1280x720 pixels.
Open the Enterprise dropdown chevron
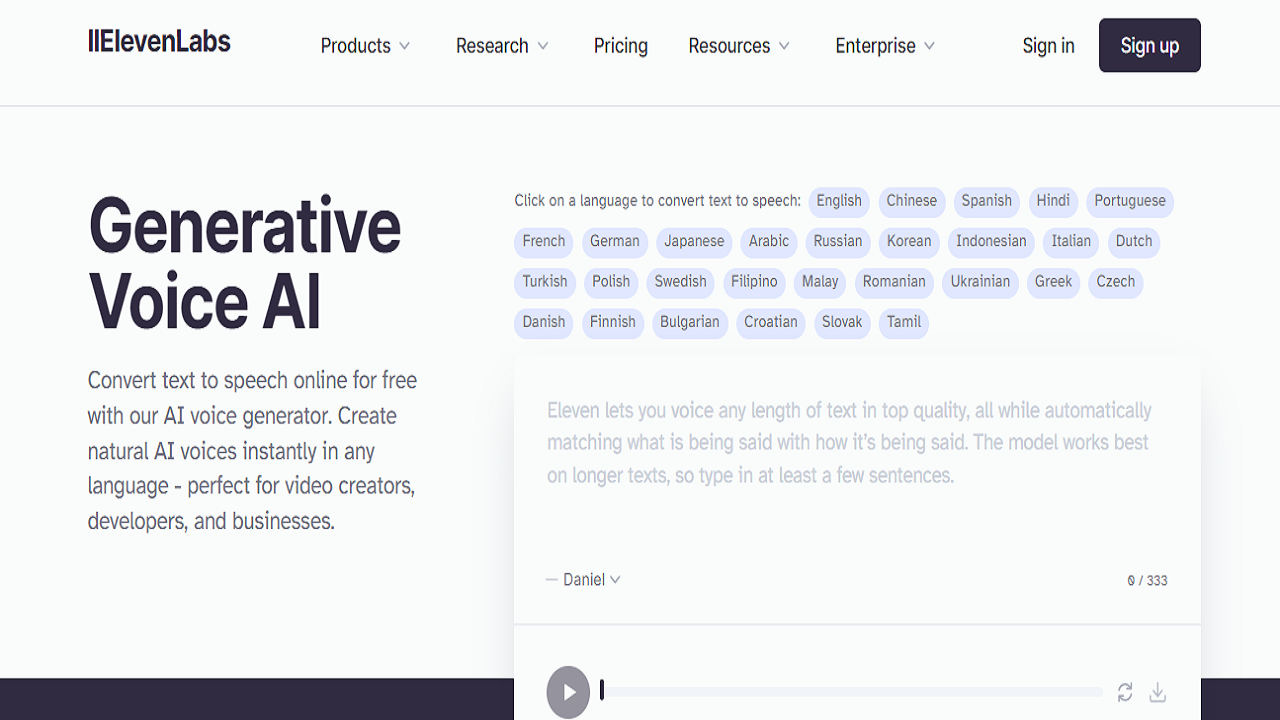[x=932, y=45]
